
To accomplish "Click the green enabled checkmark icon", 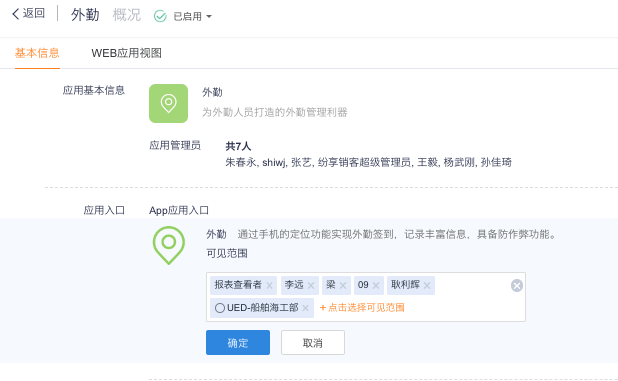I will click(x=160, y=16).
